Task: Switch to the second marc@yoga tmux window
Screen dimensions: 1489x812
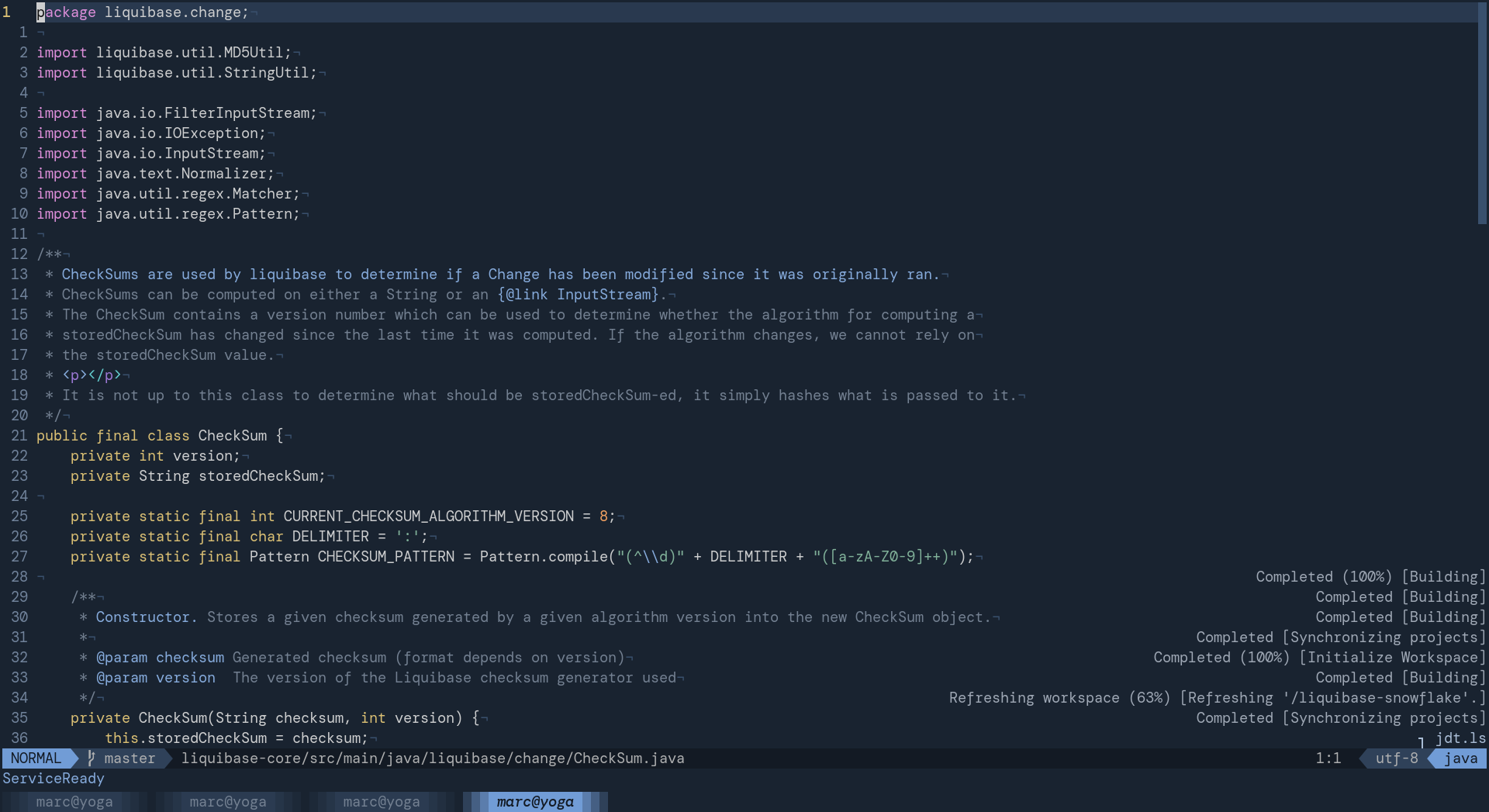Action: pyautogui.click(x=228, y=802)
